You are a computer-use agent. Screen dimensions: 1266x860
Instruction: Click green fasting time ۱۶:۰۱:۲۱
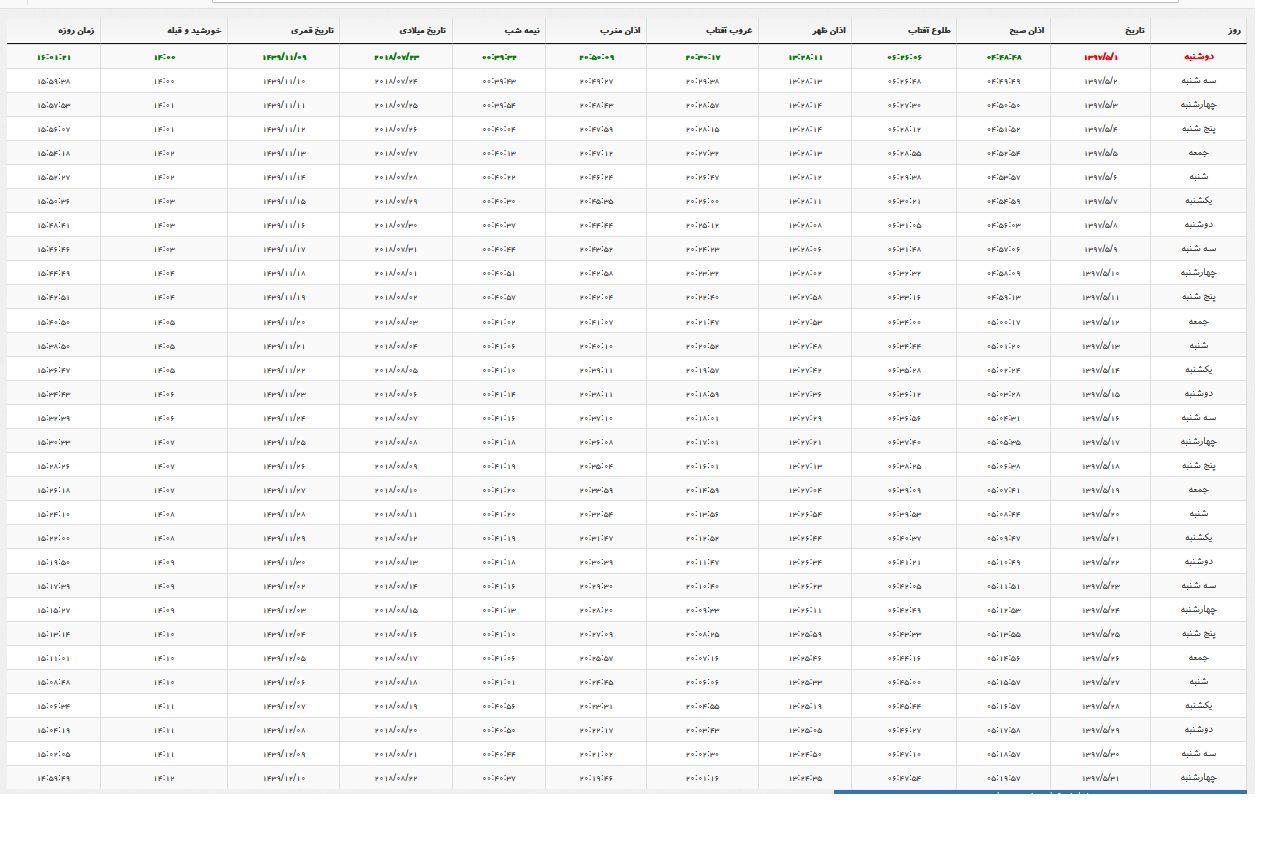53,57
